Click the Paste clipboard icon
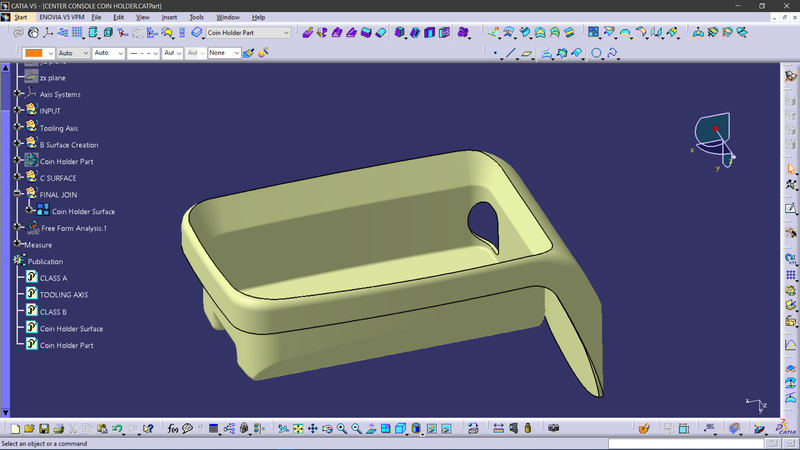This screenshot has height=450, width=800. (x=102, y=429)
